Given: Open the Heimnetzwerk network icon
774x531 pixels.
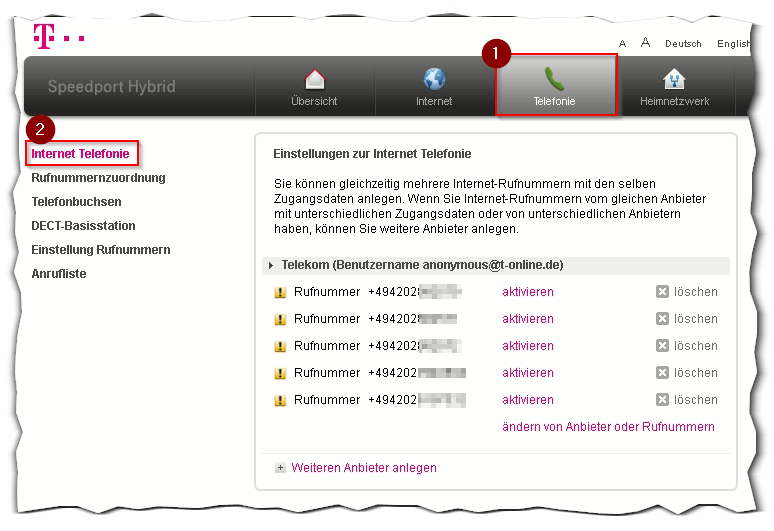Looking at the screenshot, I should (x=674, y=80).
